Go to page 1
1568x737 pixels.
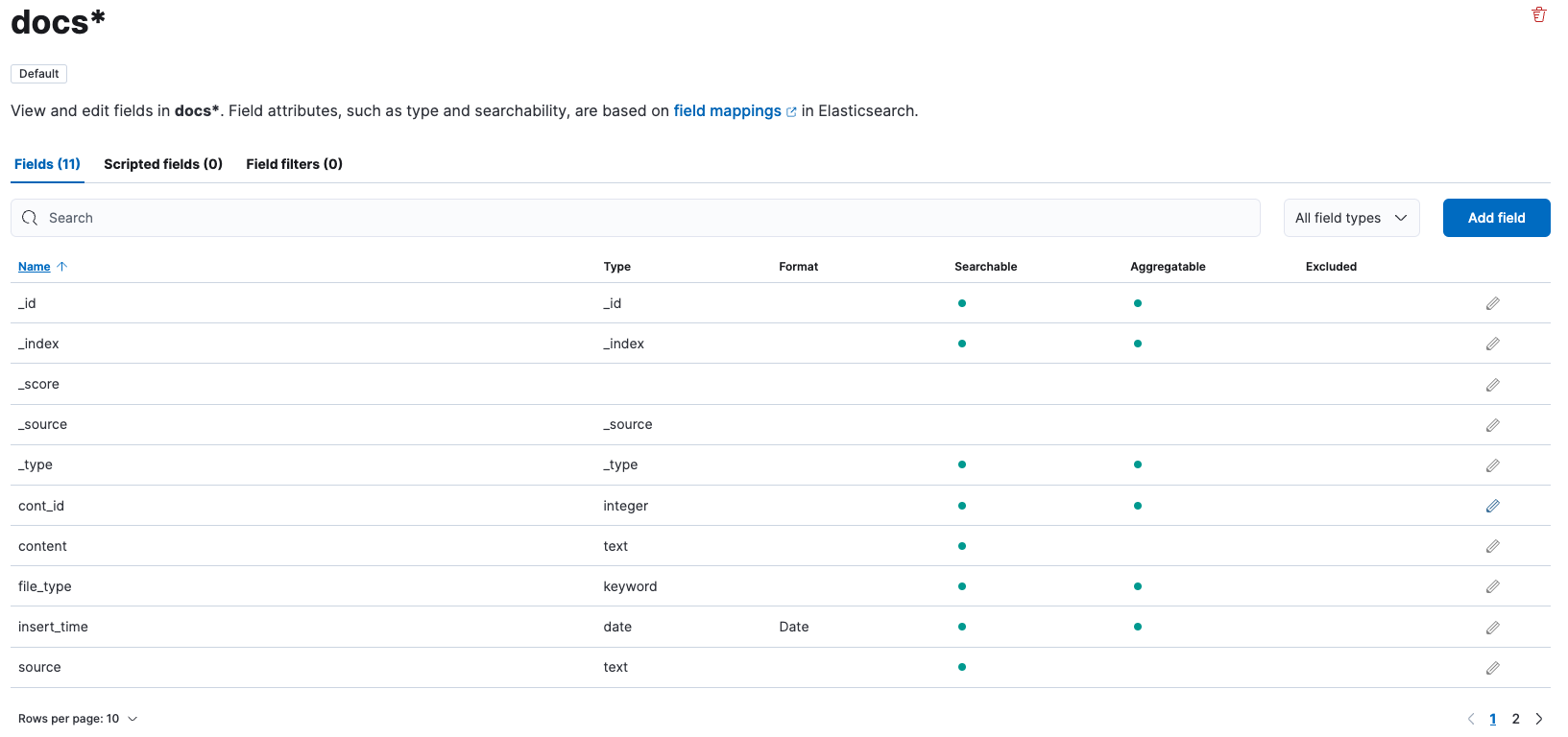tap(1493, 719)
